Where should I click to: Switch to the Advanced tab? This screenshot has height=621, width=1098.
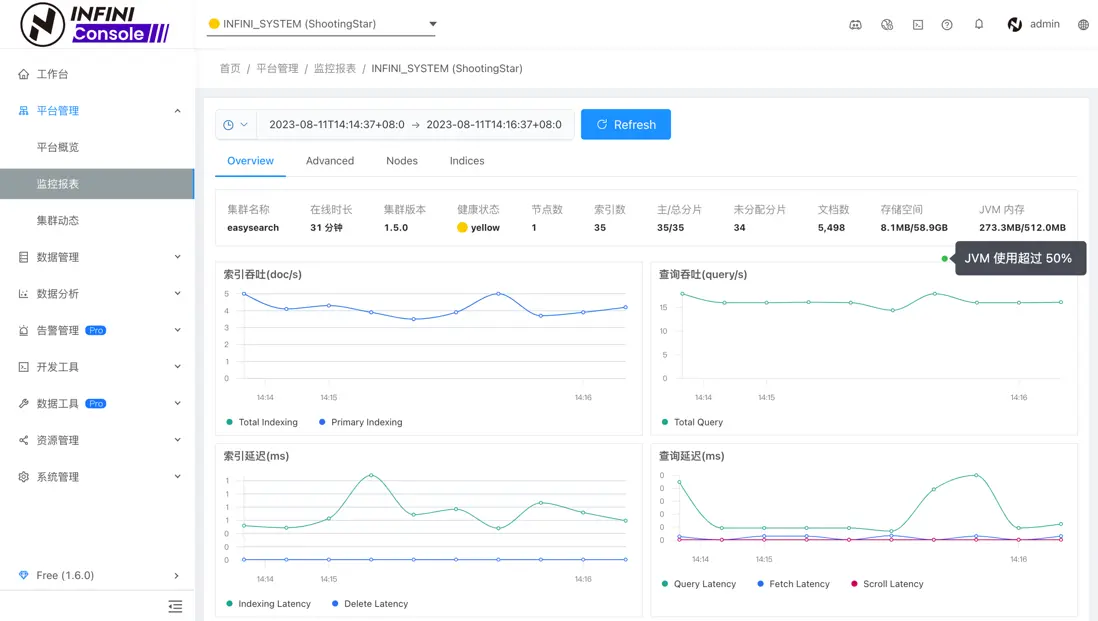[330, 161]
